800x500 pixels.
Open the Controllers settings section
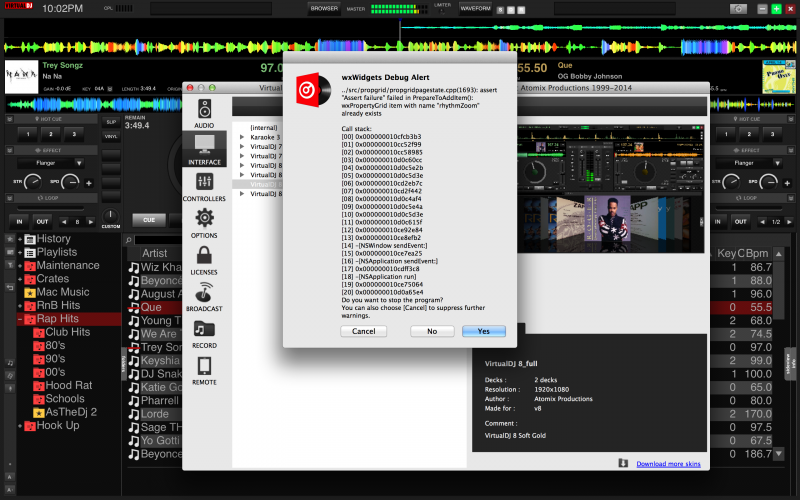point(204,185)
